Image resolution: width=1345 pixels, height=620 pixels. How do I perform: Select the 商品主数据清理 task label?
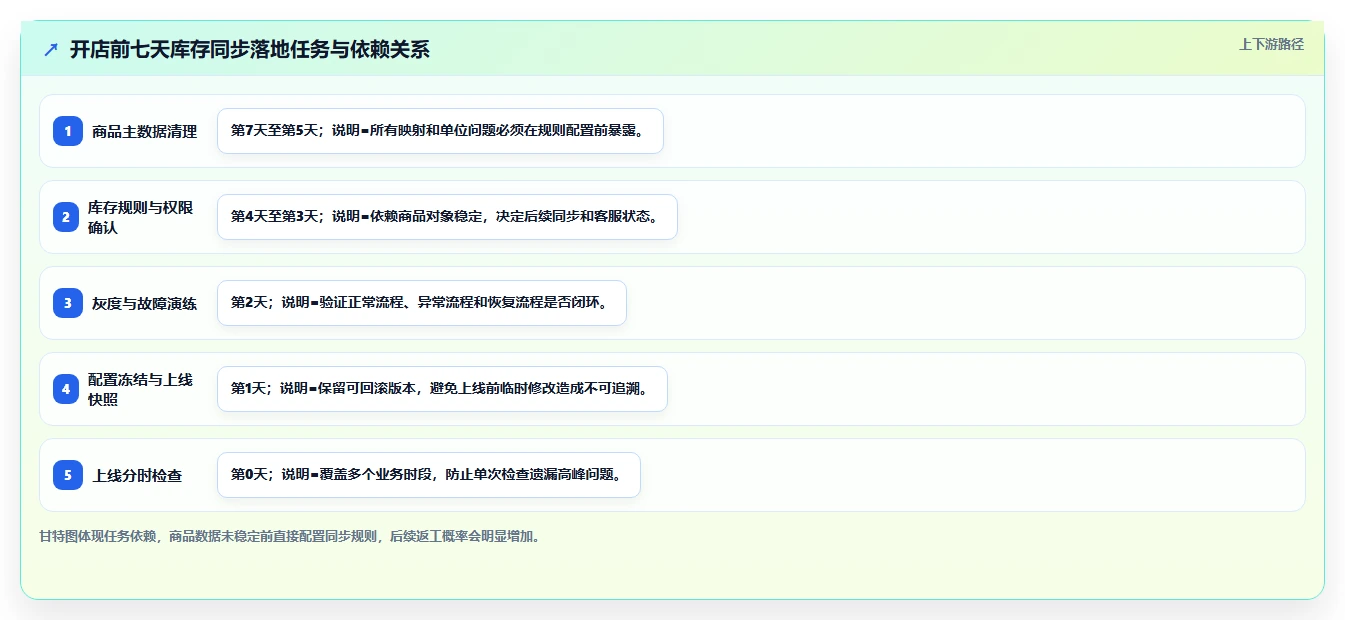pyautogui.click(x=145, y=131)
